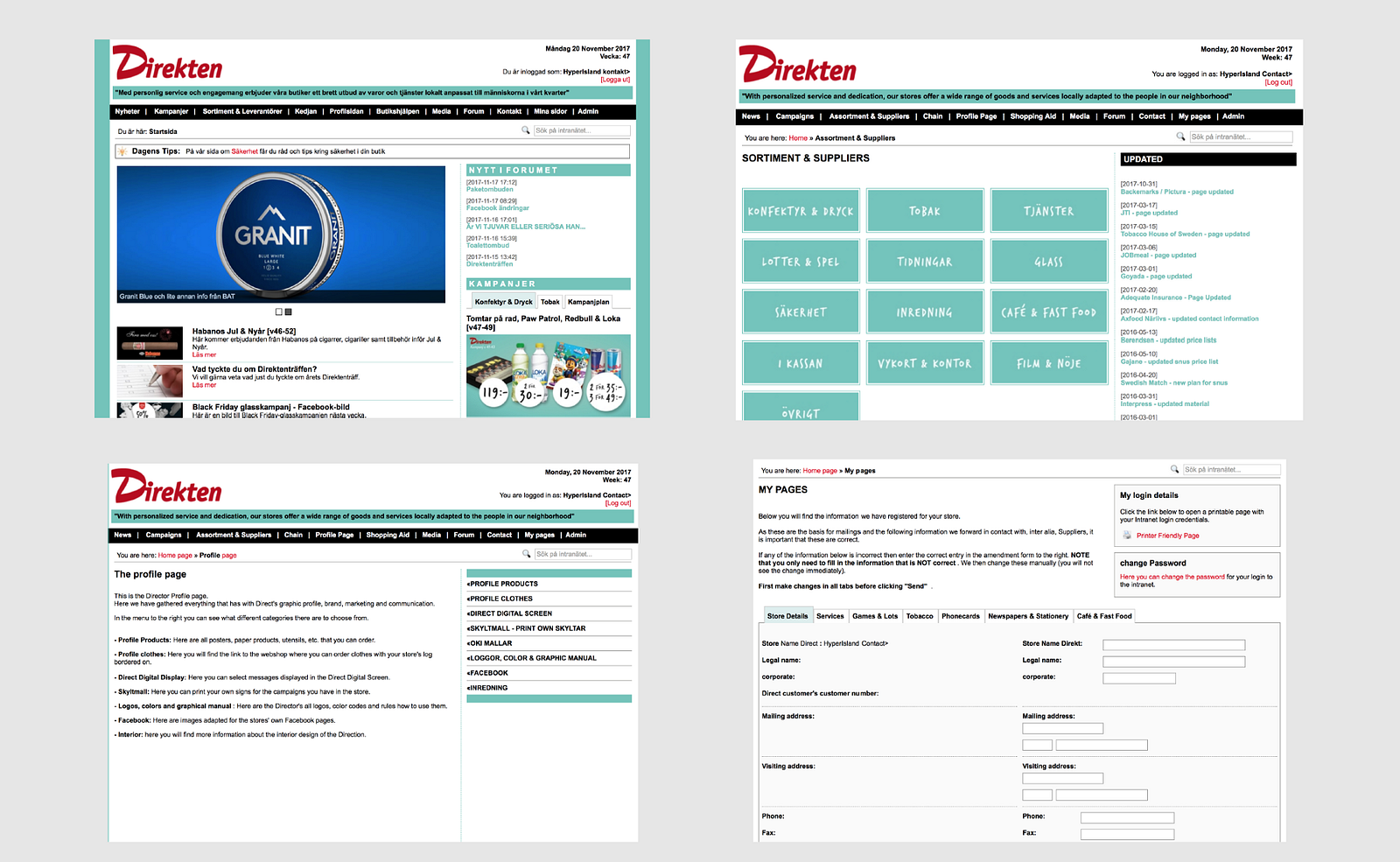
Task: Click the search field on the Swedish start page
Action: click(582, 130)
